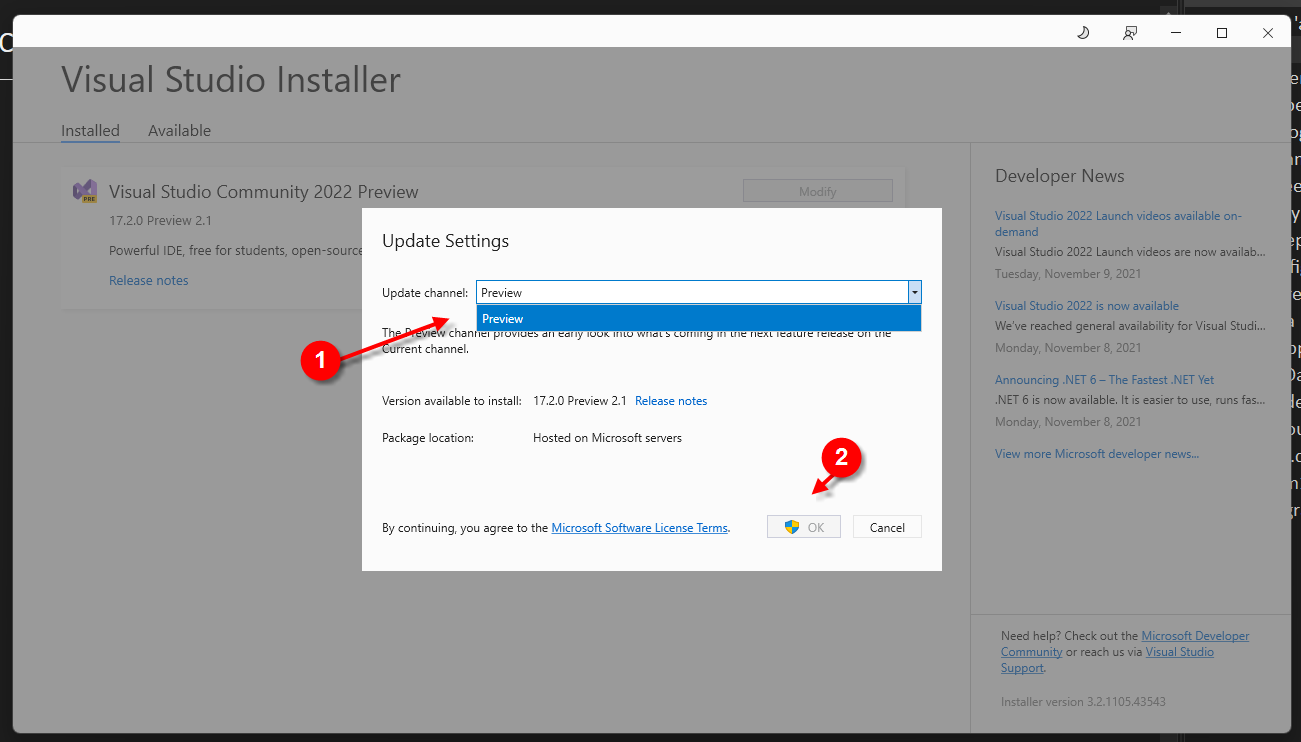Click version text 17.2.0 Preview 2.1 under product
1301x742 pixels.
[160, 220]
